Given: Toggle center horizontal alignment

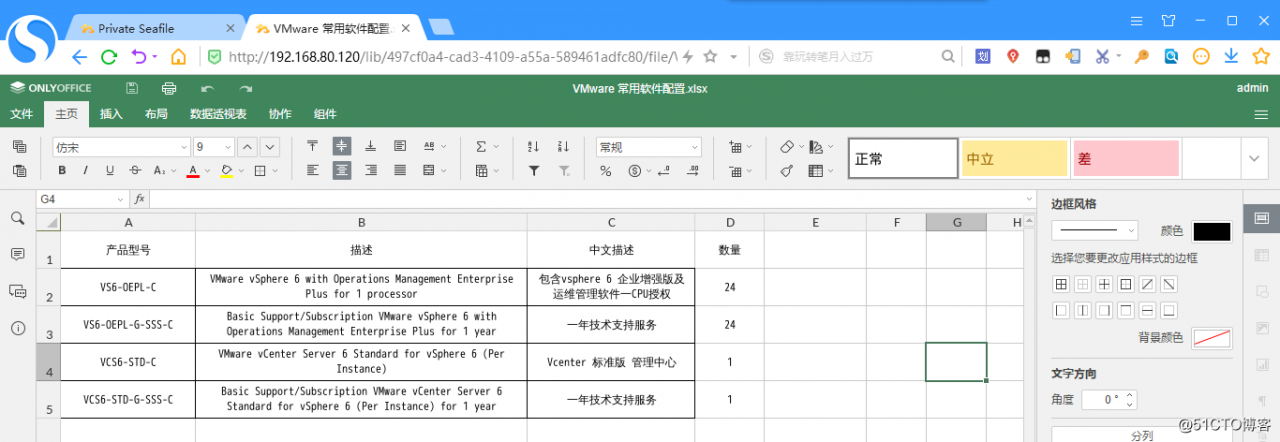Looking at the screenshot, I should (342, 171).
